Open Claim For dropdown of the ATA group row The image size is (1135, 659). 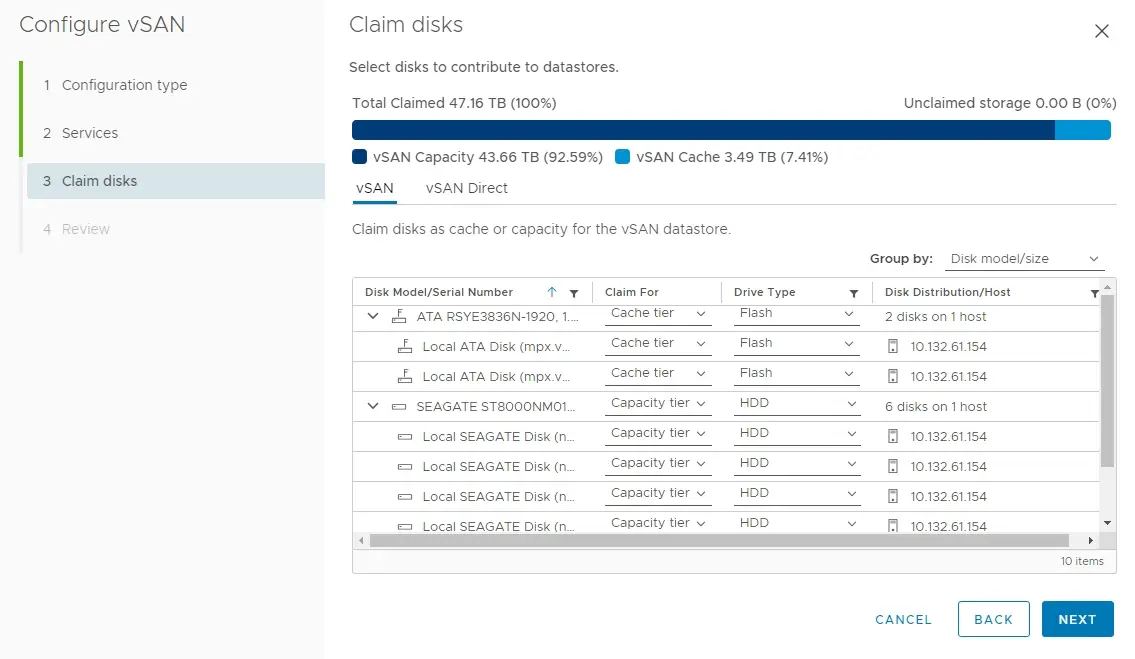[x=658, y=314]
